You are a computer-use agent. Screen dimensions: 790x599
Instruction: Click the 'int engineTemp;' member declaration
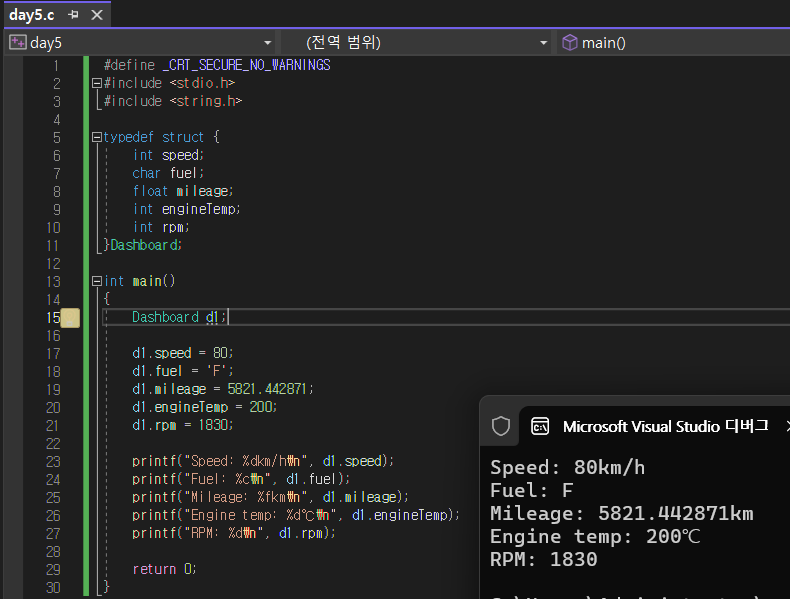click(x=186, y=209)
